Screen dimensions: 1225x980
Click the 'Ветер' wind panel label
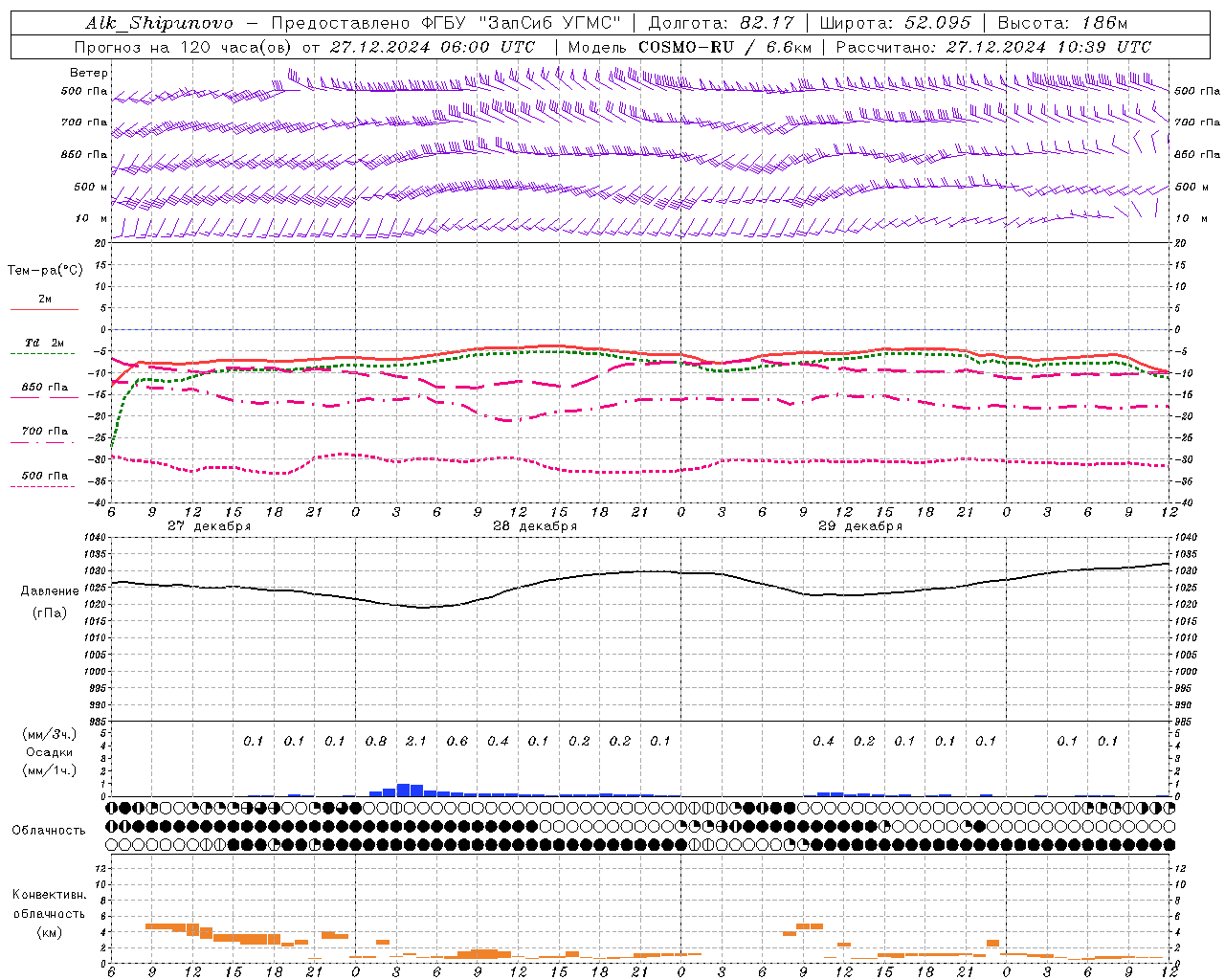pos(89,73)
